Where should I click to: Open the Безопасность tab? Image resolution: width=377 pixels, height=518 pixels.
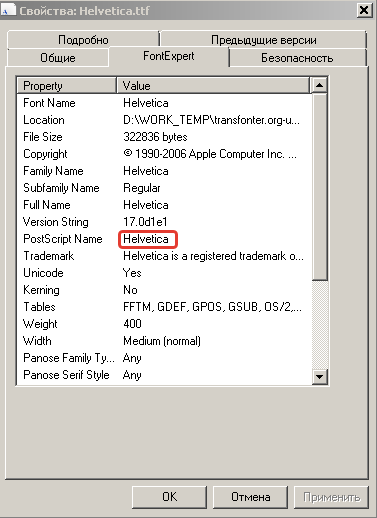(297, 58)
